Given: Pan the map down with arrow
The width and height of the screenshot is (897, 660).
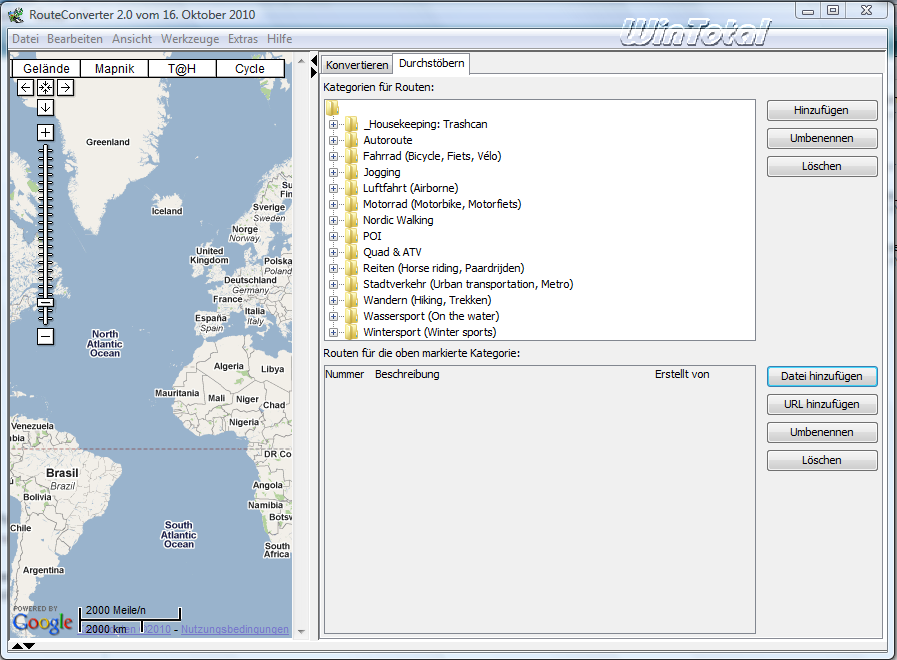Looking at the screenshot, I should click(45, 107).
